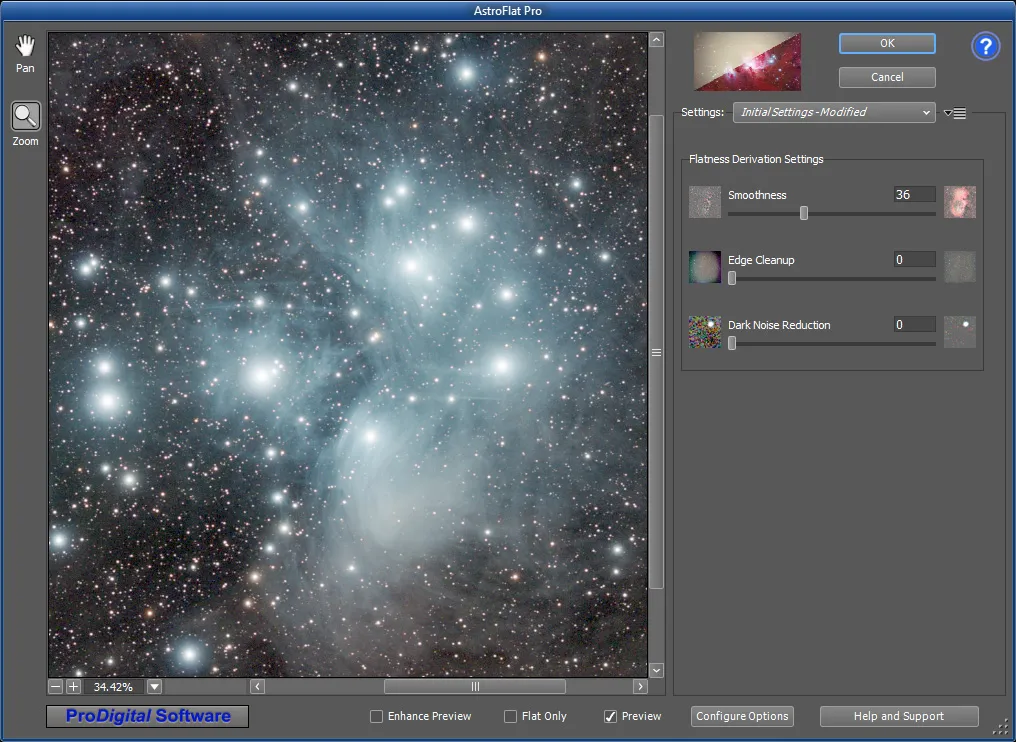Screen dimensions: 1016x742
Task: Confirm changes with the OK button
Action: coord(886,43)
